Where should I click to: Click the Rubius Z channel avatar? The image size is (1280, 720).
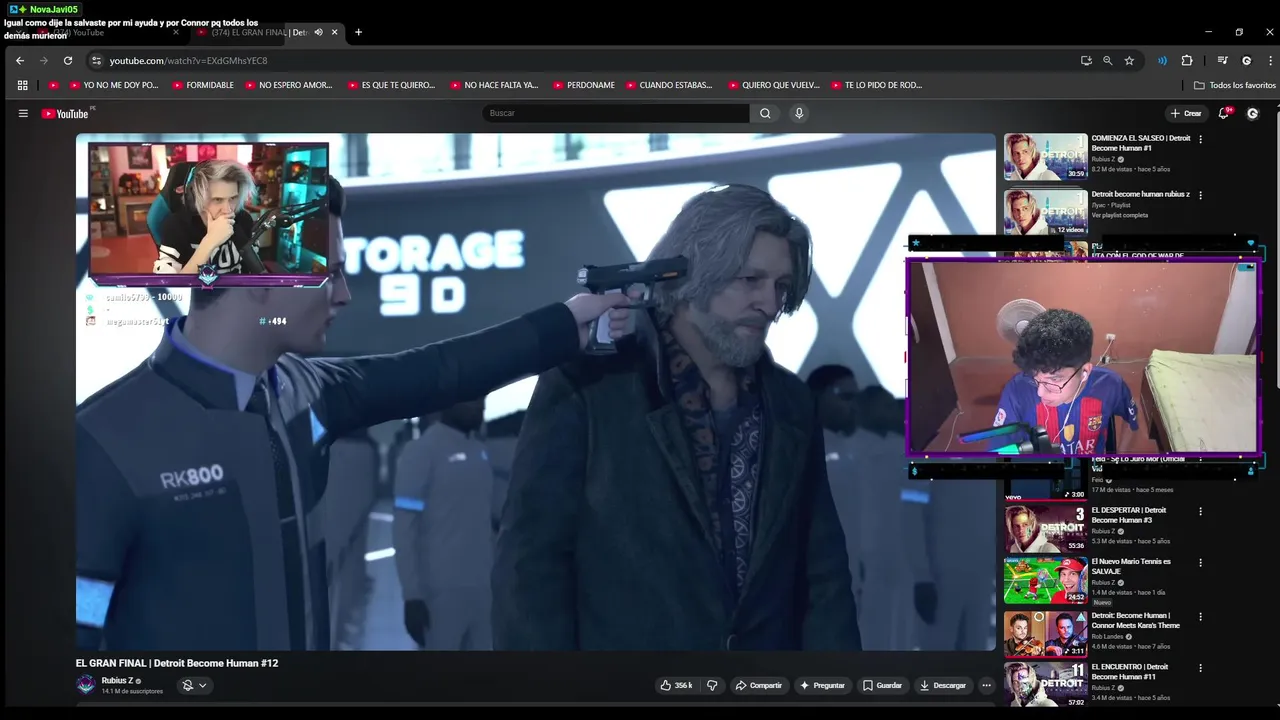[x=86, y=685]
